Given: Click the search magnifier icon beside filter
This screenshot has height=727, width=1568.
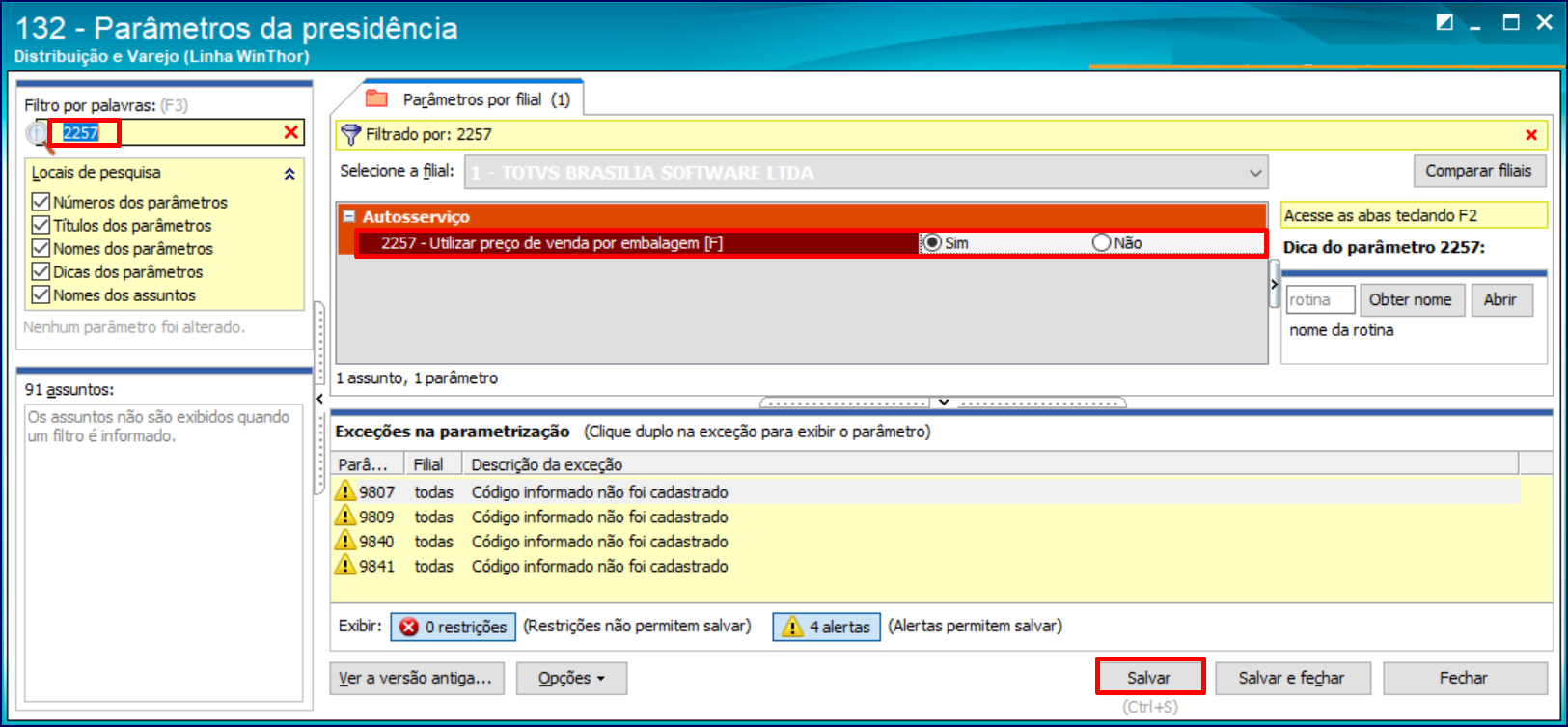Looking at the screenshot, I should (x=38, y=134).
